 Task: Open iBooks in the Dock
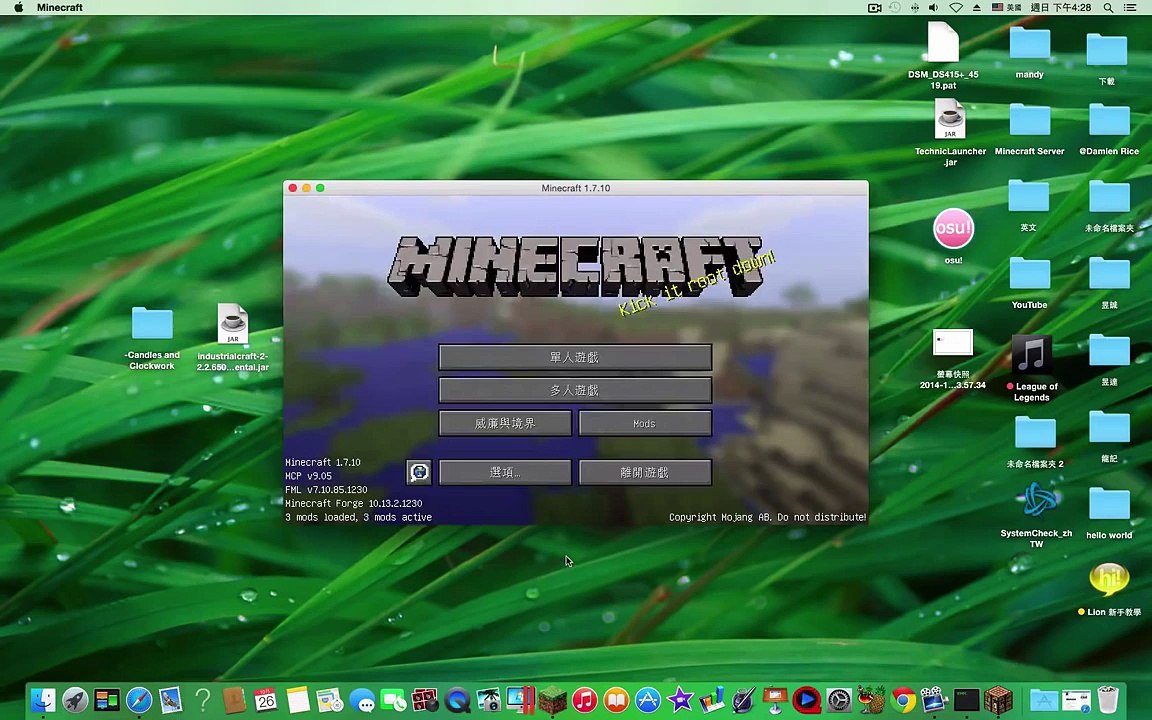[x=616, y=699]
